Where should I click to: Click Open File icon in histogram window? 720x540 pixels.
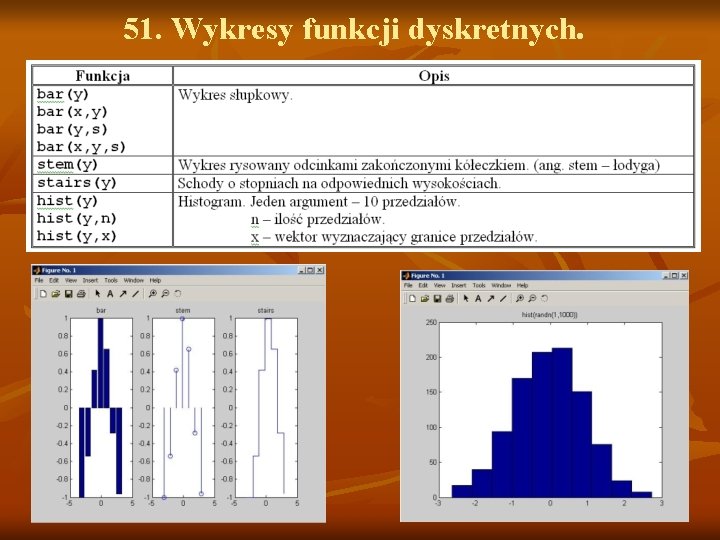click(x=425, y=298)
